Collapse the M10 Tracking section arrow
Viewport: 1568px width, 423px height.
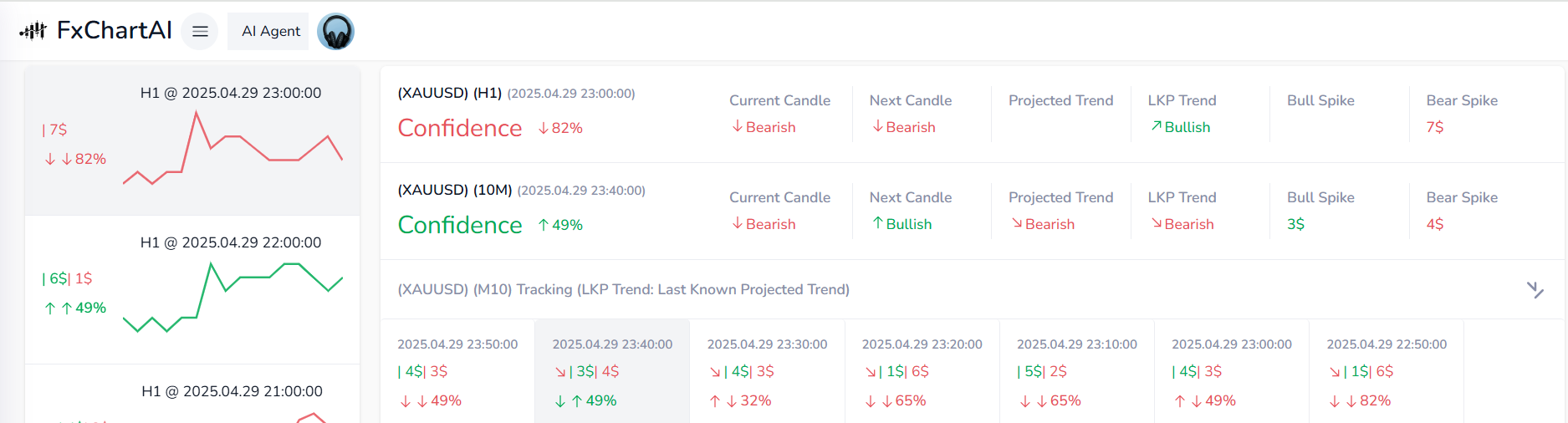point(1535,289)
